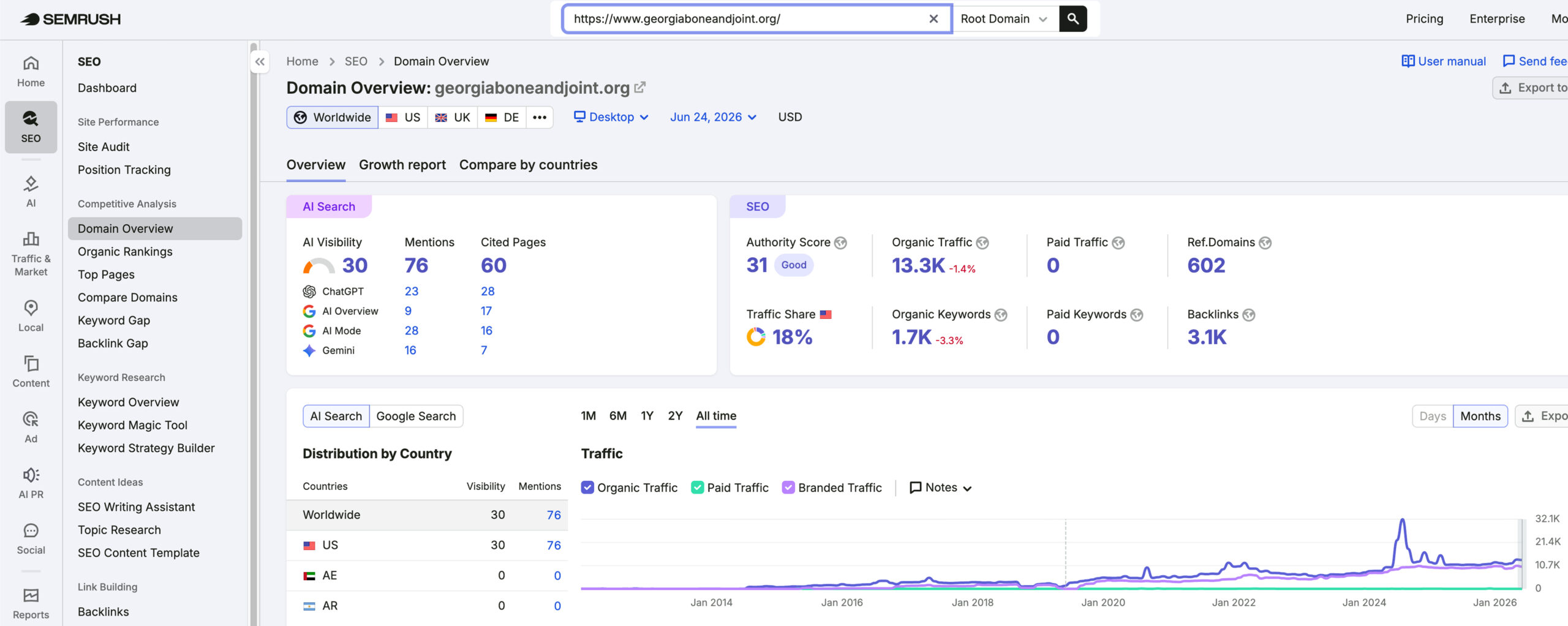
Task: Uncheck the Branded Traffic checkbox
Action: (x=788, y=488)
